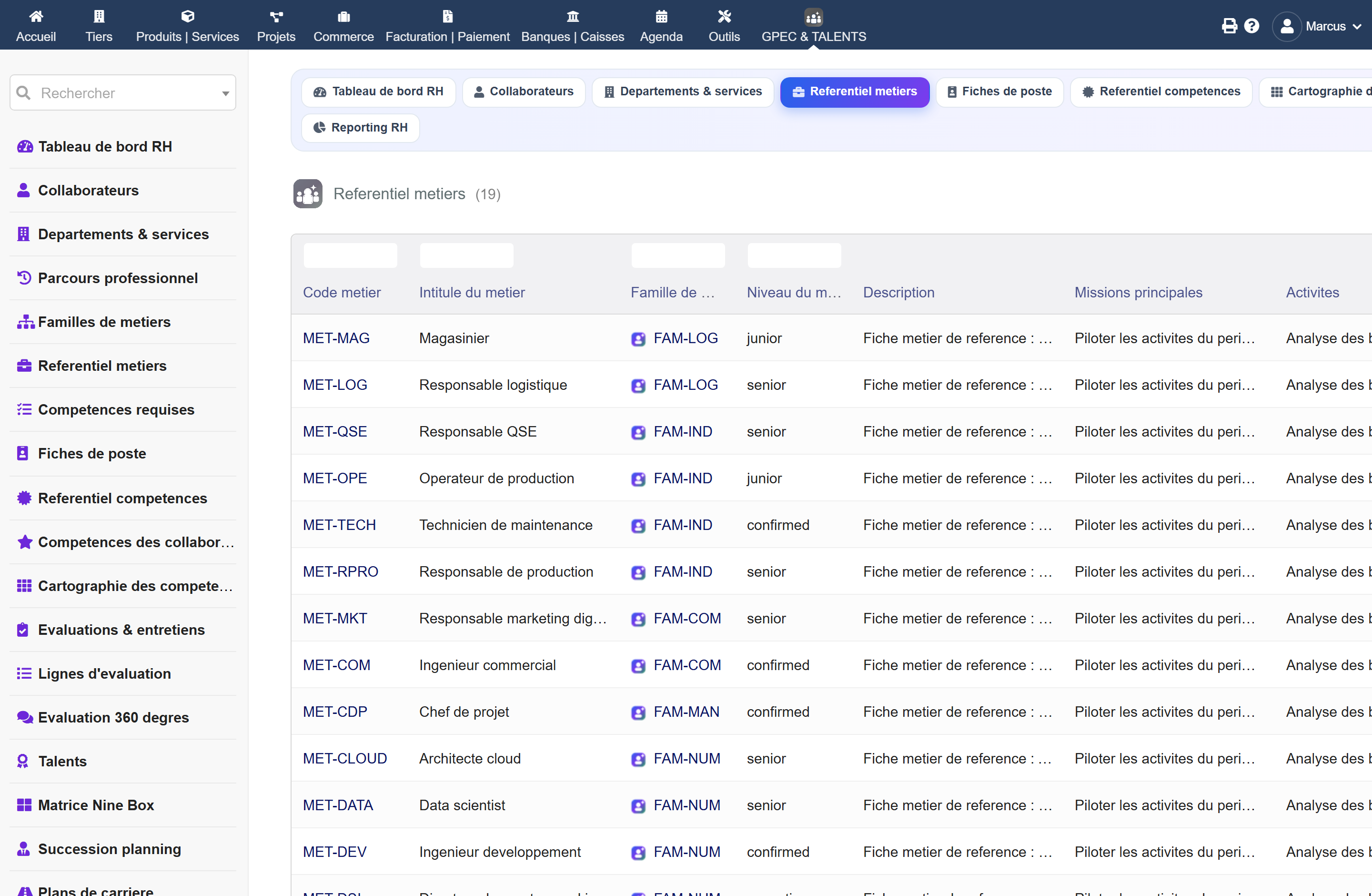Open the MET-MAG metier record

tap(337, 338)
